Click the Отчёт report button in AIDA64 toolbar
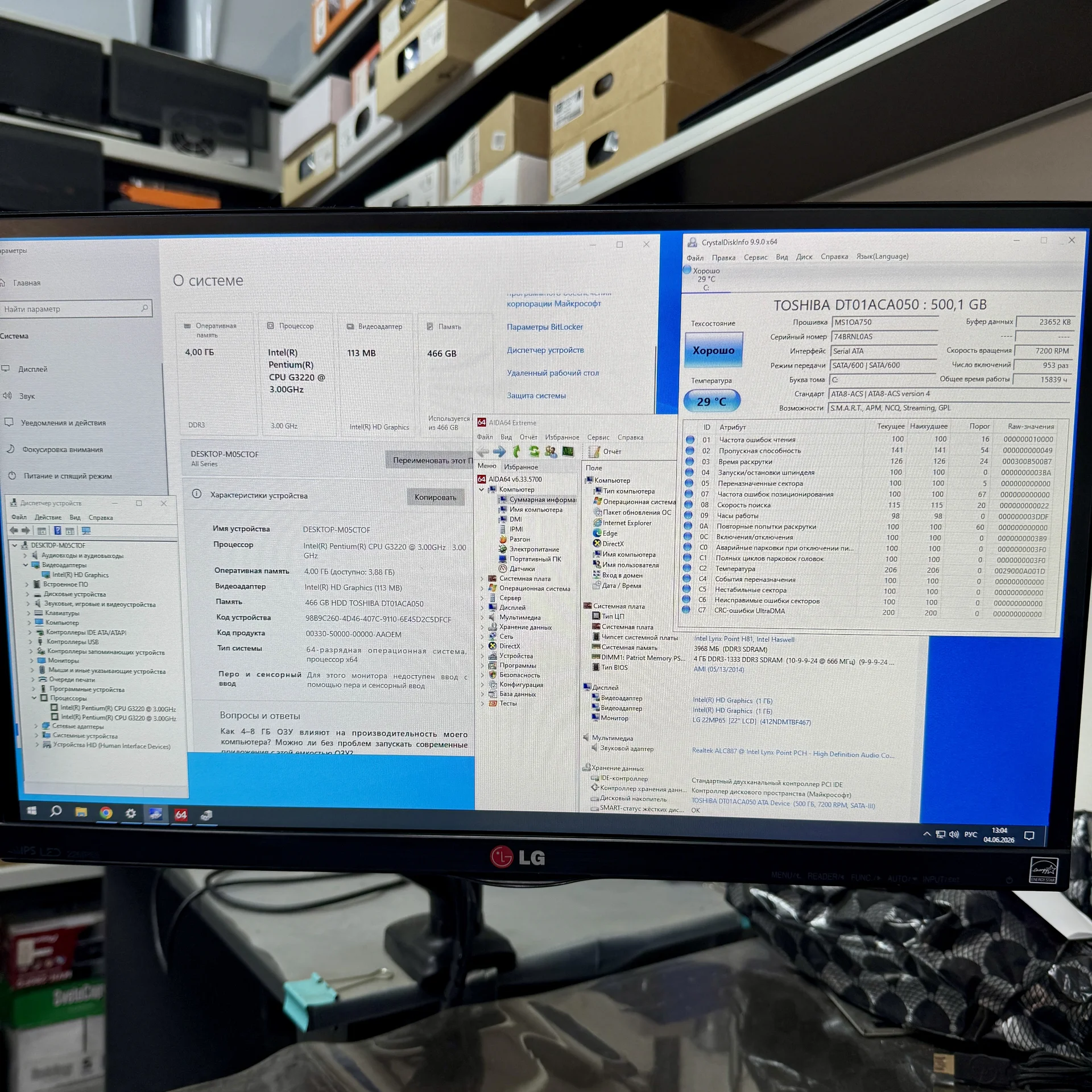This screenshot has height=1092, width=1092. (x=606, y=452)
